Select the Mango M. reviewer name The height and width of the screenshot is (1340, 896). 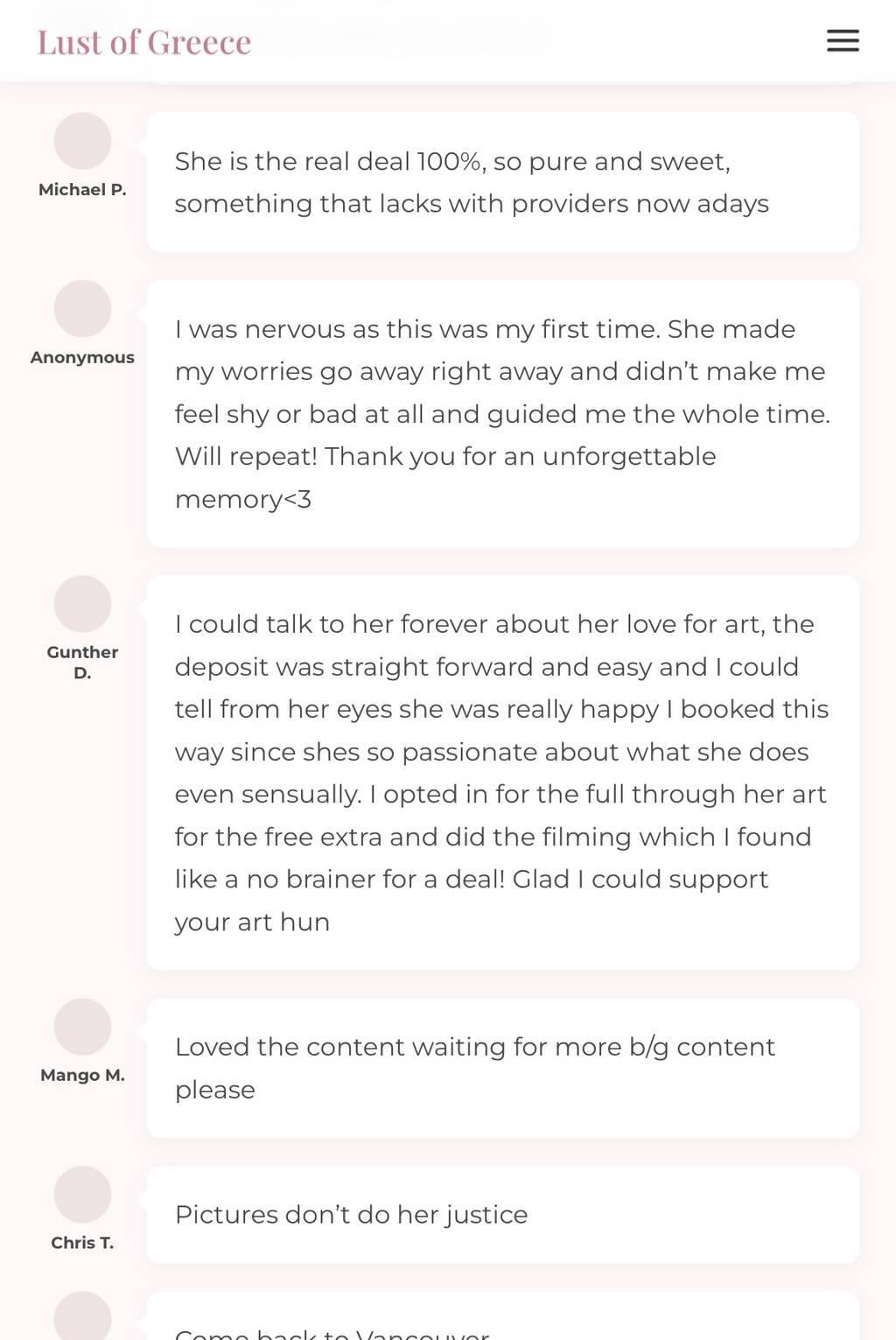(82, 1076)
